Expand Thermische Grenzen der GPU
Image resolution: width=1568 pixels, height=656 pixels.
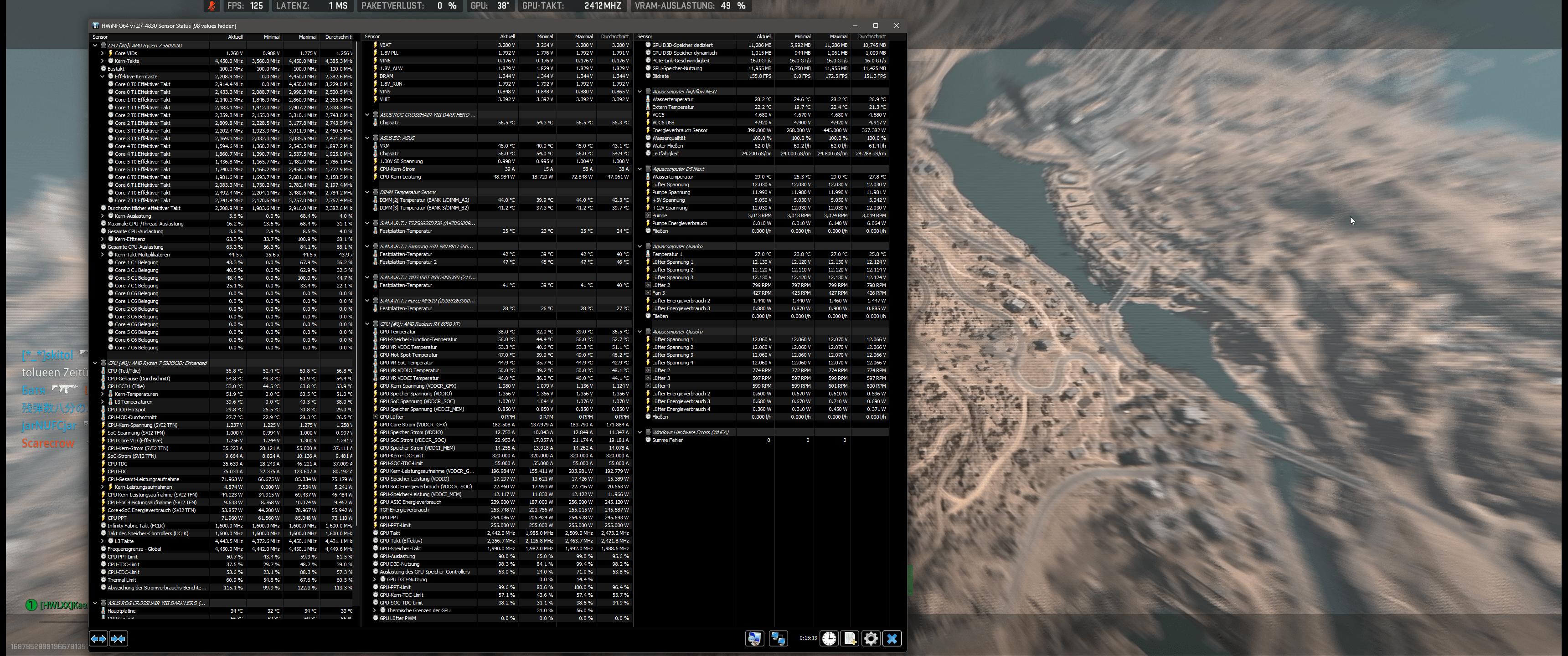[x=374, y=610]
